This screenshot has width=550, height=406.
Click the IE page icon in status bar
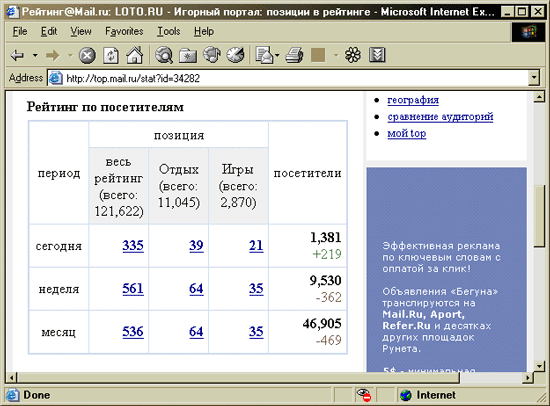[x=12, y=395]
